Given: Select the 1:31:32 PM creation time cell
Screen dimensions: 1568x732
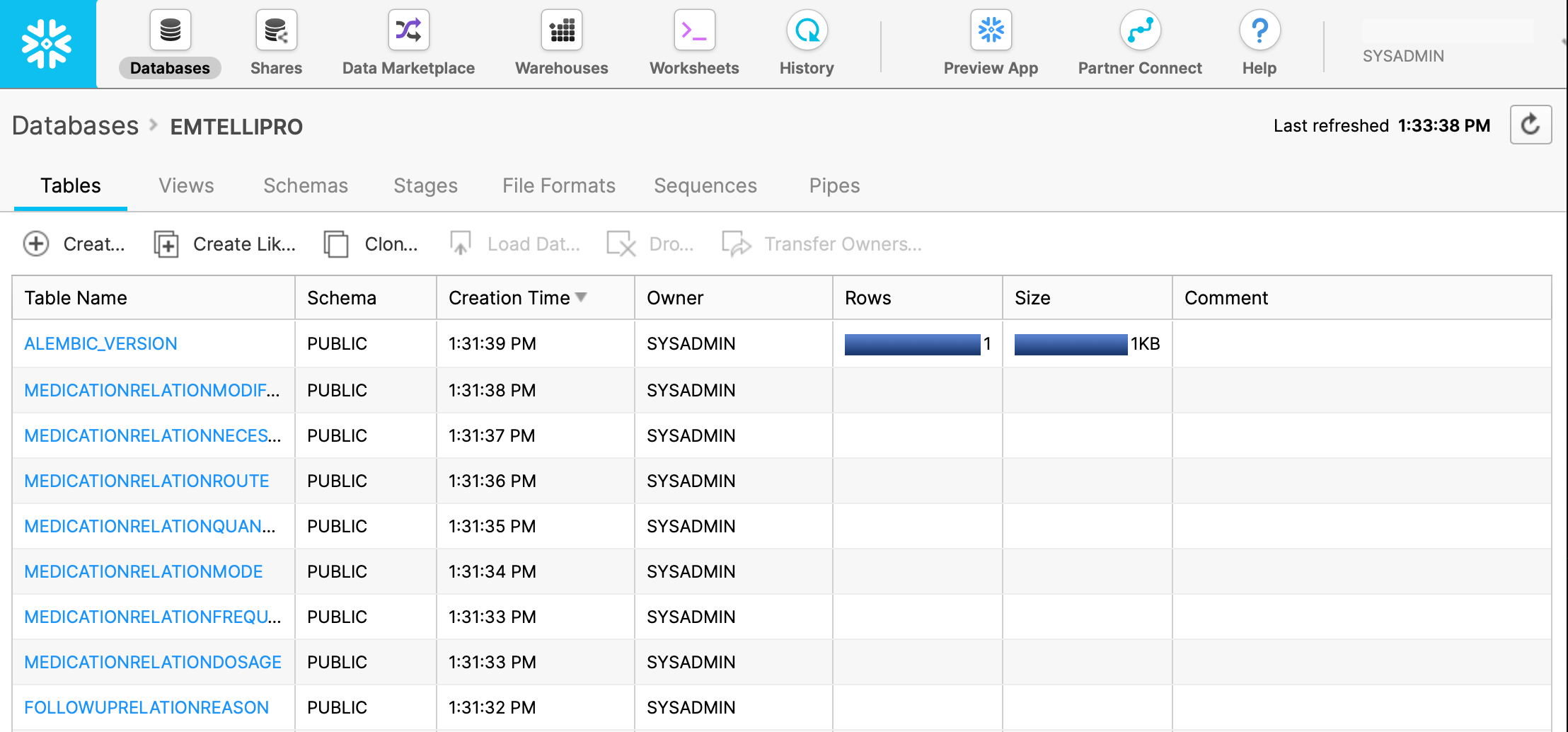Looking at the screenshot, I should pos(535,707).
